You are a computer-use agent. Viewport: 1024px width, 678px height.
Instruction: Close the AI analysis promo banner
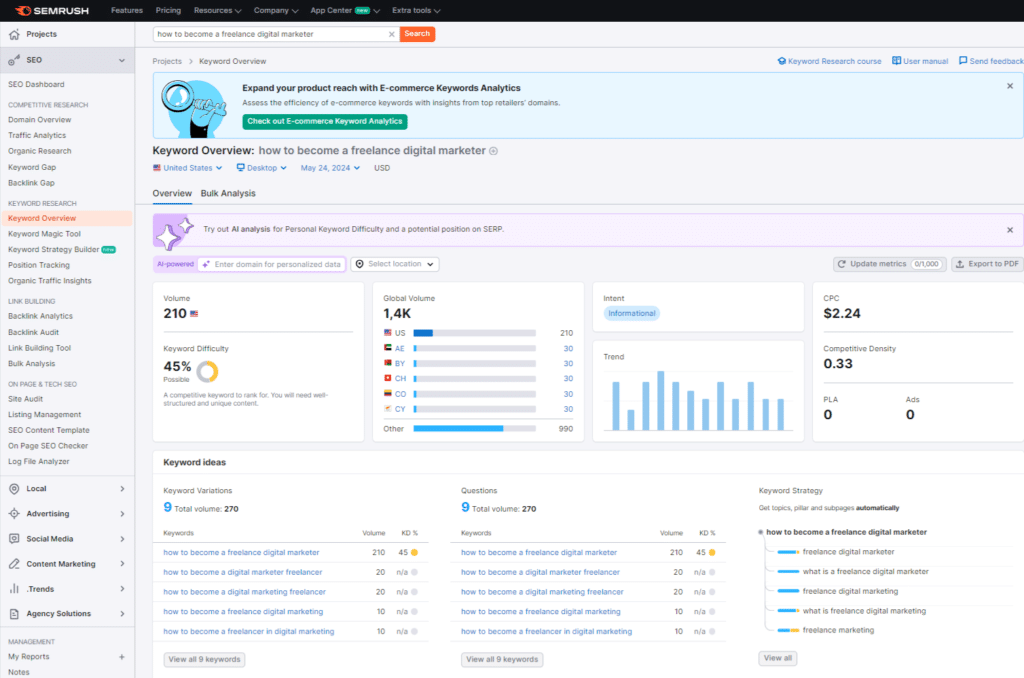coord(1009,229)
